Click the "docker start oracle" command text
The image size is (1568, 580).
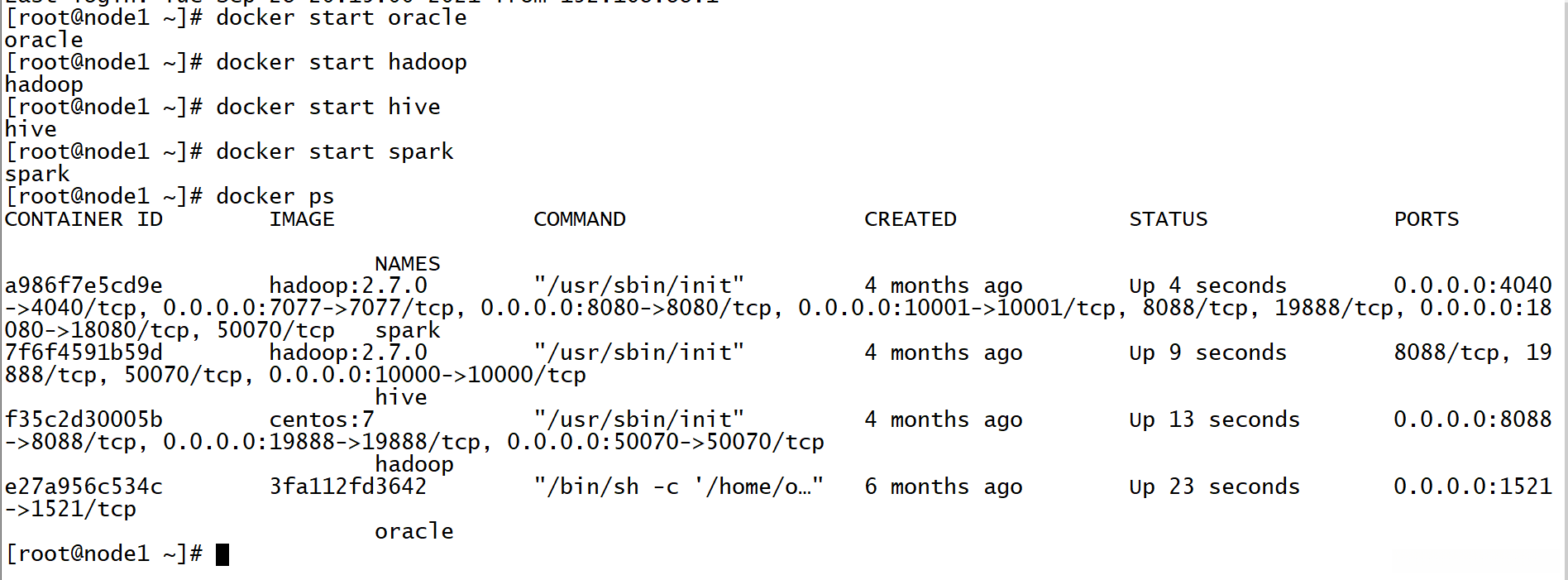[x=341, y=18]
